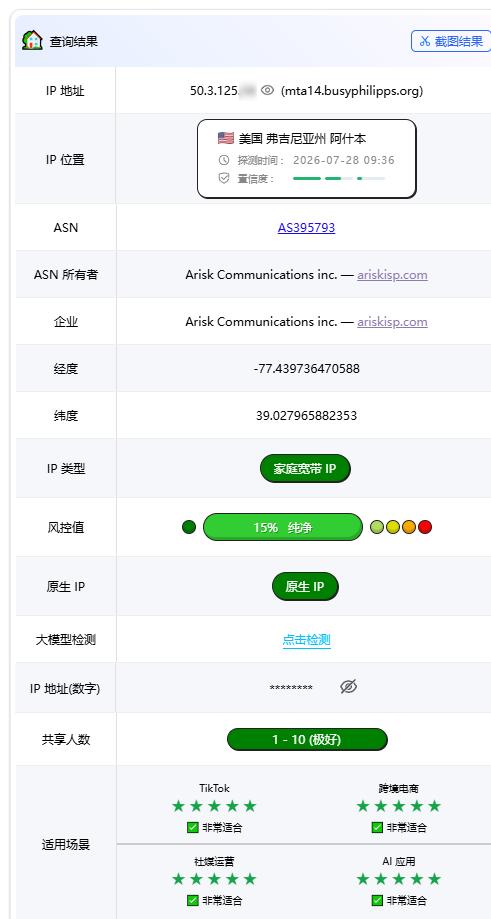
Task: Select the dark green risk level dot
Action: pos(189,527)
